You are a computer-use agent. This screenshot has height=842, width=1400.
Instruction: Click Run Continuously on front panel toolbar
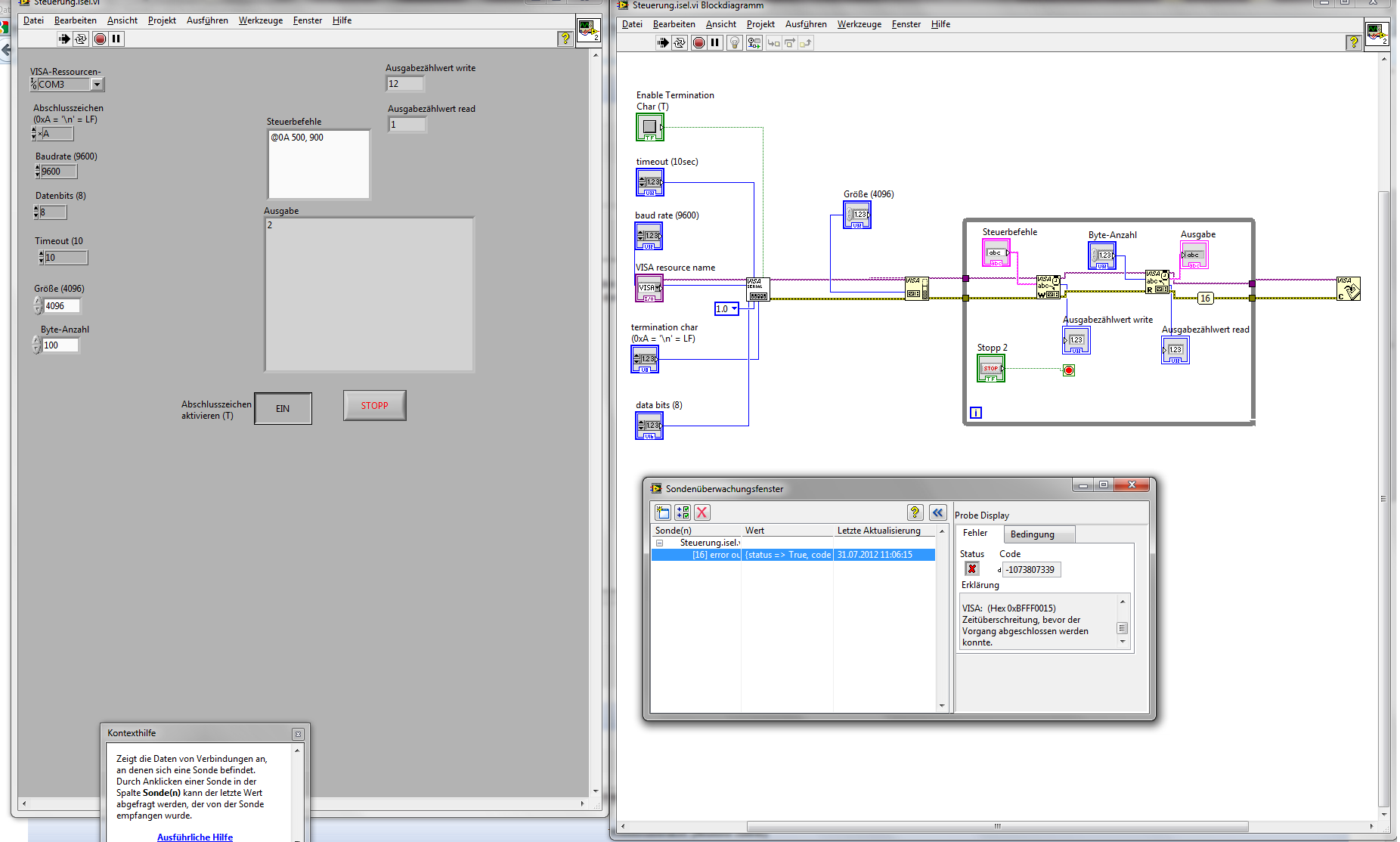pyautogui.click(x=81, y=39)
